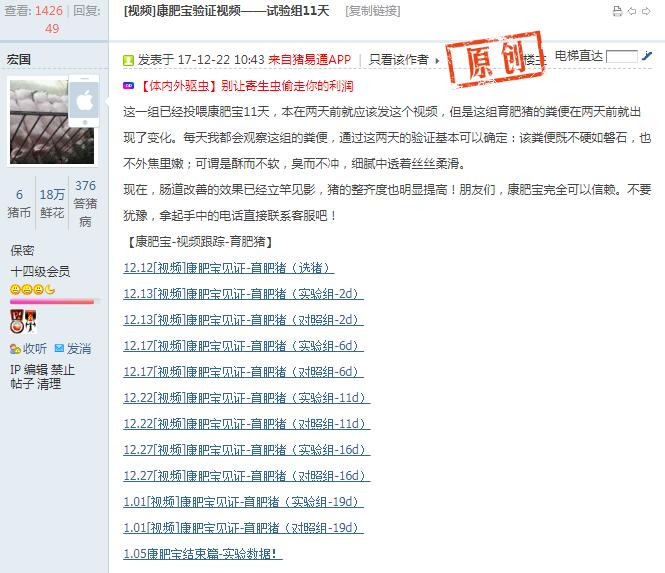Click the print icon at top right

pos(618,11)
